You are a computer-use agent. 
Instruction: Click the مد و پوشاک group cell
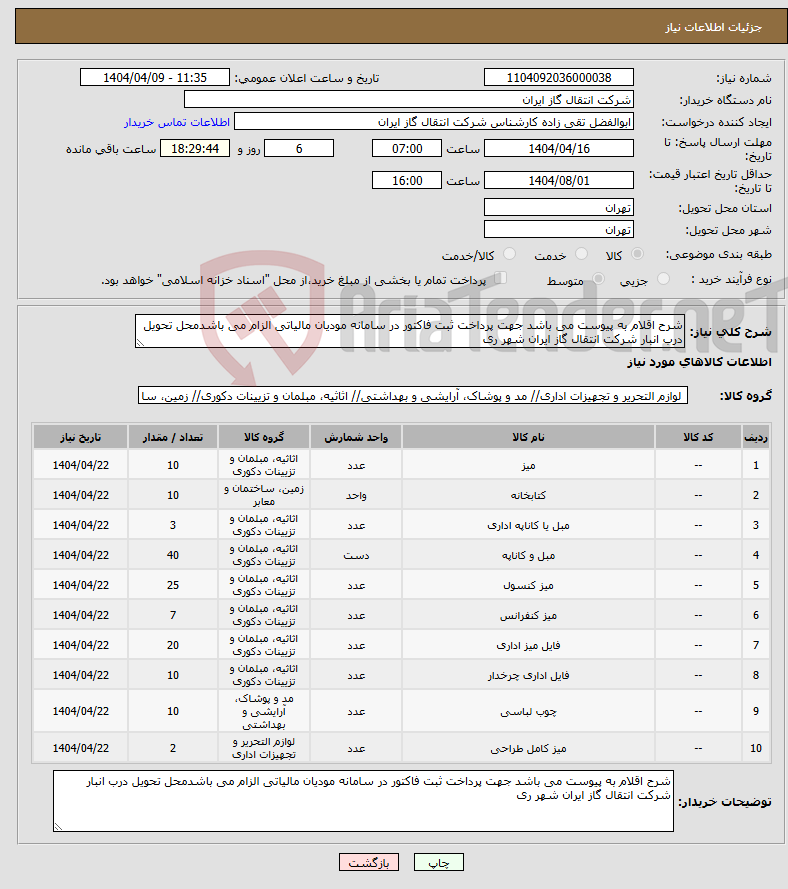tap(264, 711)
